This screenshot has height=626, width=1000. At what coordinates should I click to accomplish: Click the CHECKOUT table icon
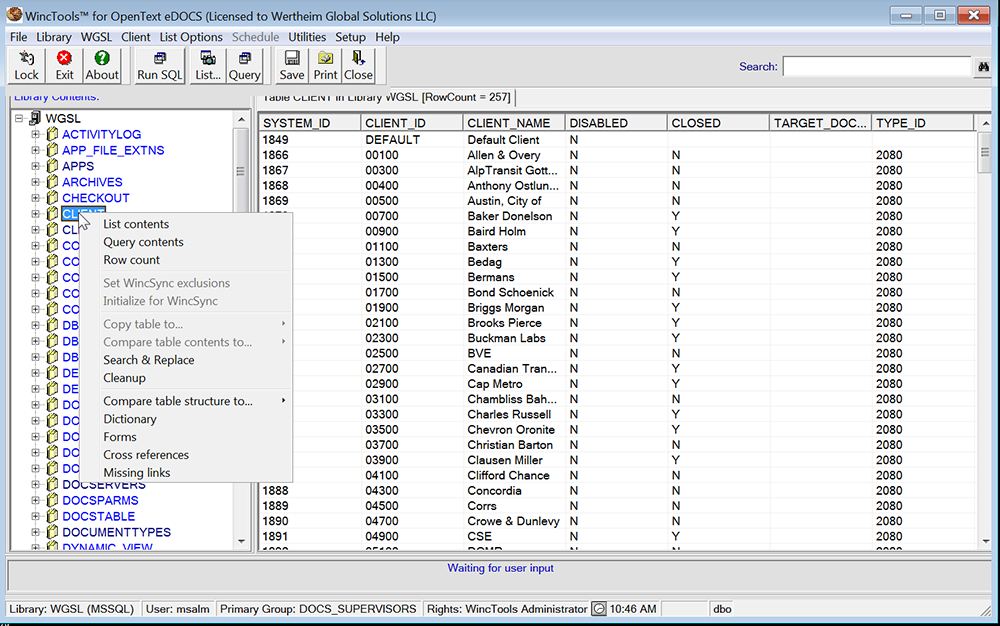(52, 198)
